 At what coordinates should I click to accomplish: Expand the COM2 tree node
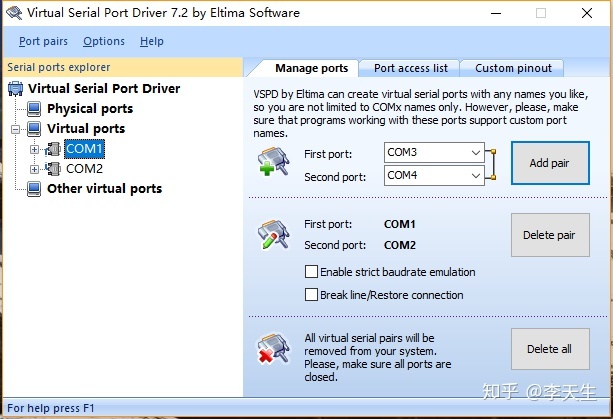[34, 169]
